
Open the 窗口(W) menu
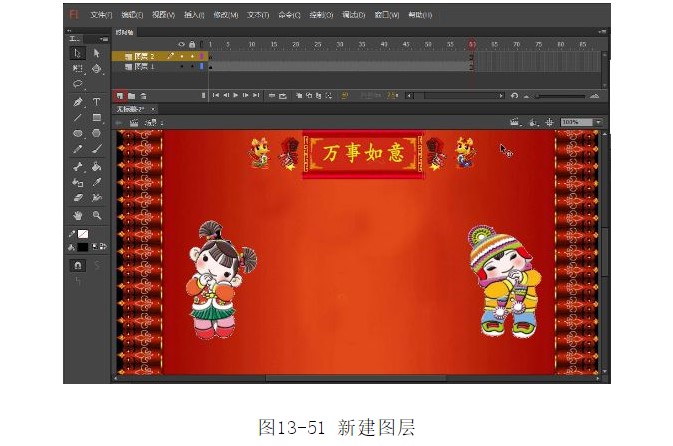[x=387, y=15]
